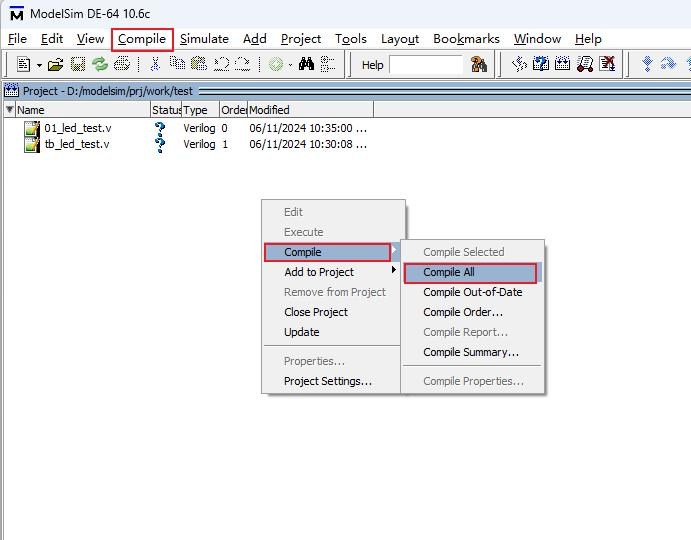Click the Order column header
The height and width of the screenshot is (540, 691).
pos(234,109)
